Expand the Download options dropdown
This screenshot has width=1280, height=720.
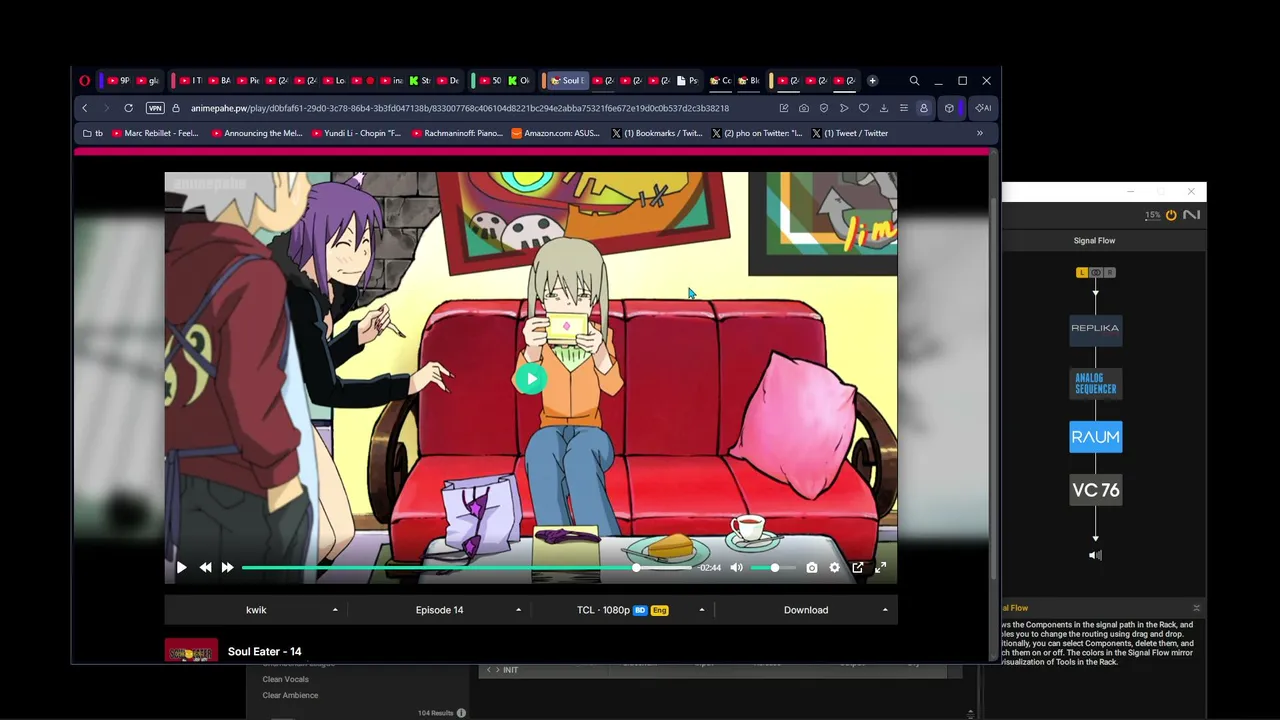coord(806,610)
